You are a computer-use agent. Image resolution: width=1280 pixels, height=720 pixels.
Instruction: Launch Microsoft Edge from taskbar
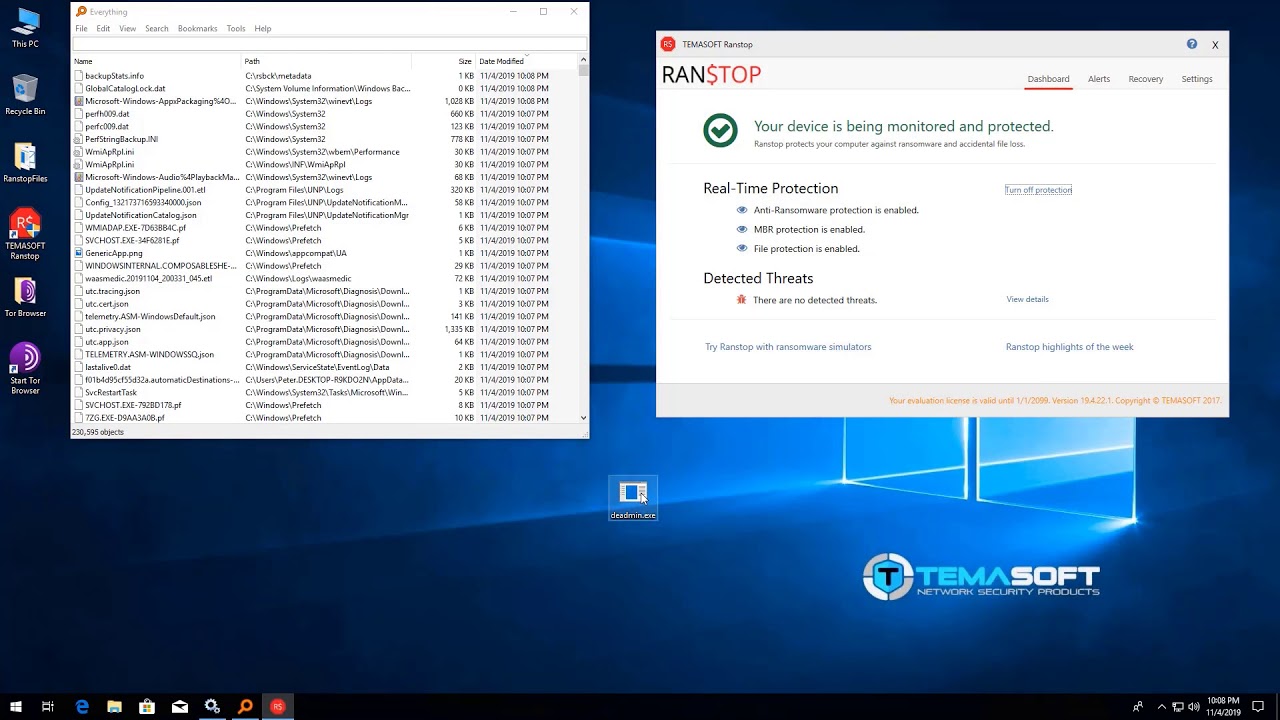(82, 707)
